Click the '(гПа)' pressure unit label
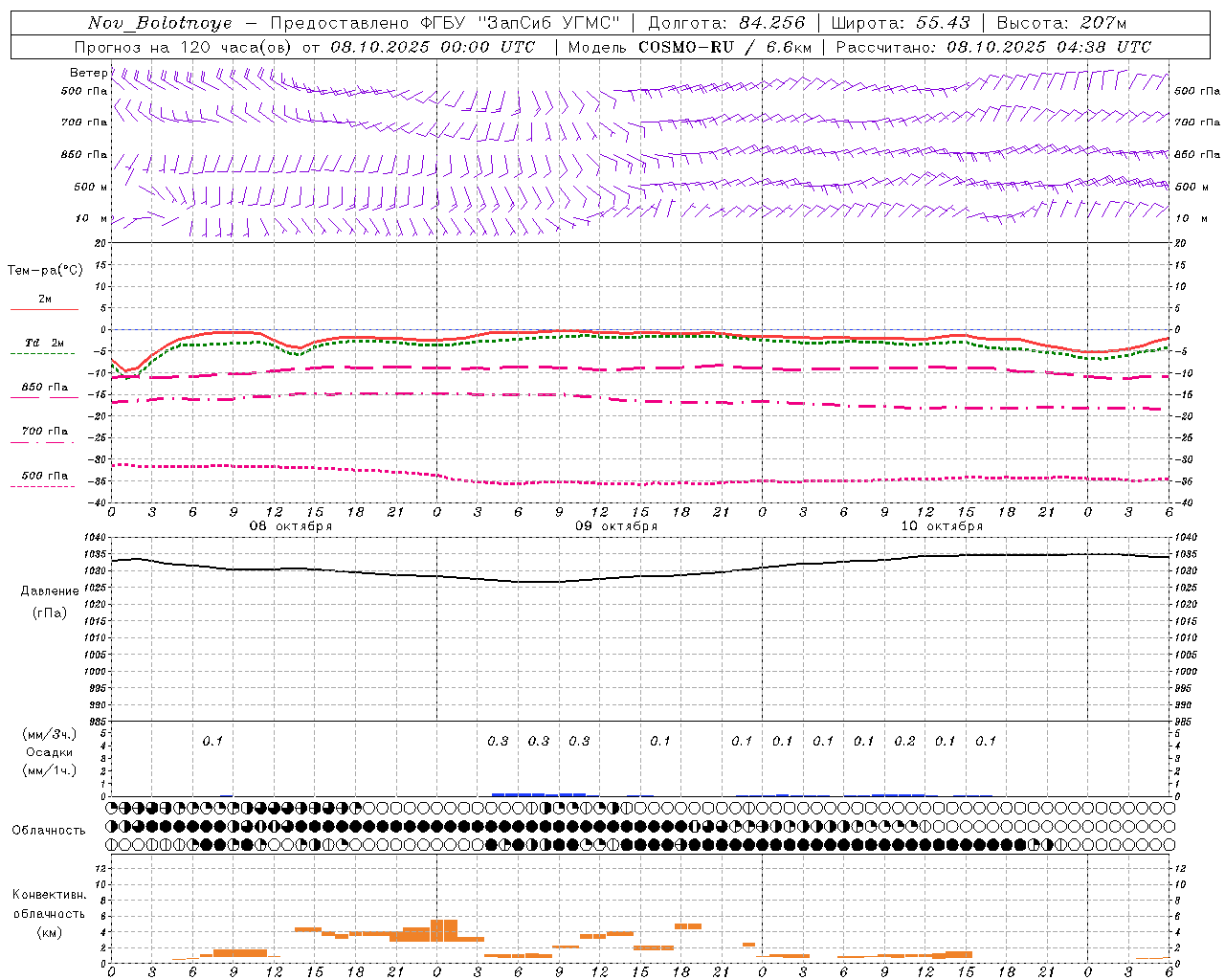The height and width of the screenshot is (980, 1225). pyautogui.click(x=50, y=613)
